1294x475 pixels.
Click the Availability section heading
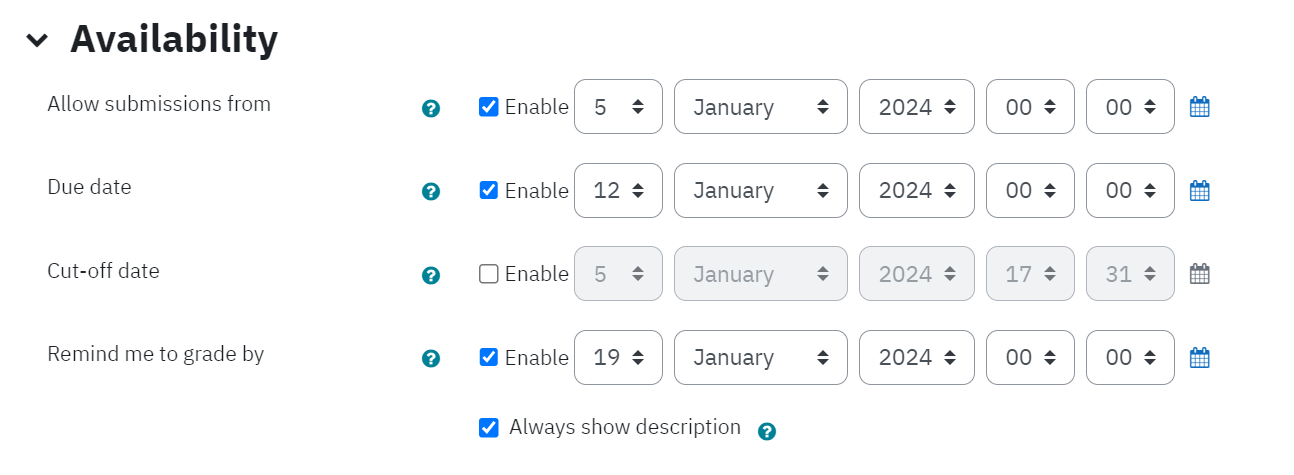pos(174,39)
